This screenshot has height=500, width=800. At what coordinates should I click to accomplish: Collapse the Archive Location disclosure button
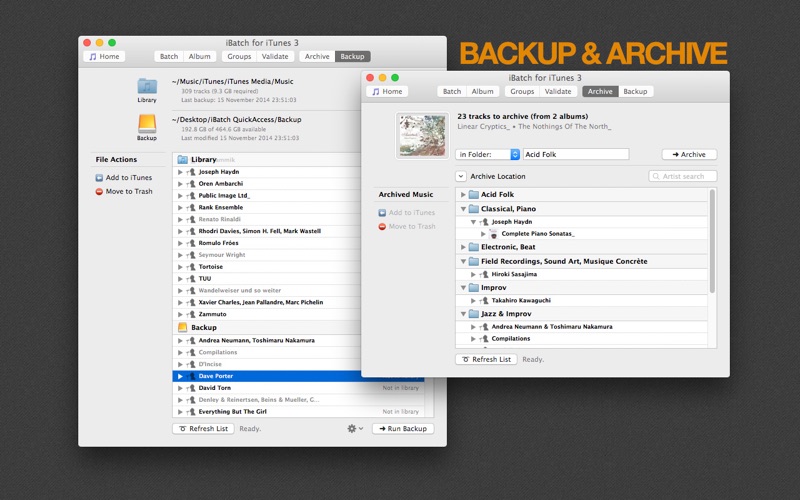pyautogui.click(x=461, y=177)
